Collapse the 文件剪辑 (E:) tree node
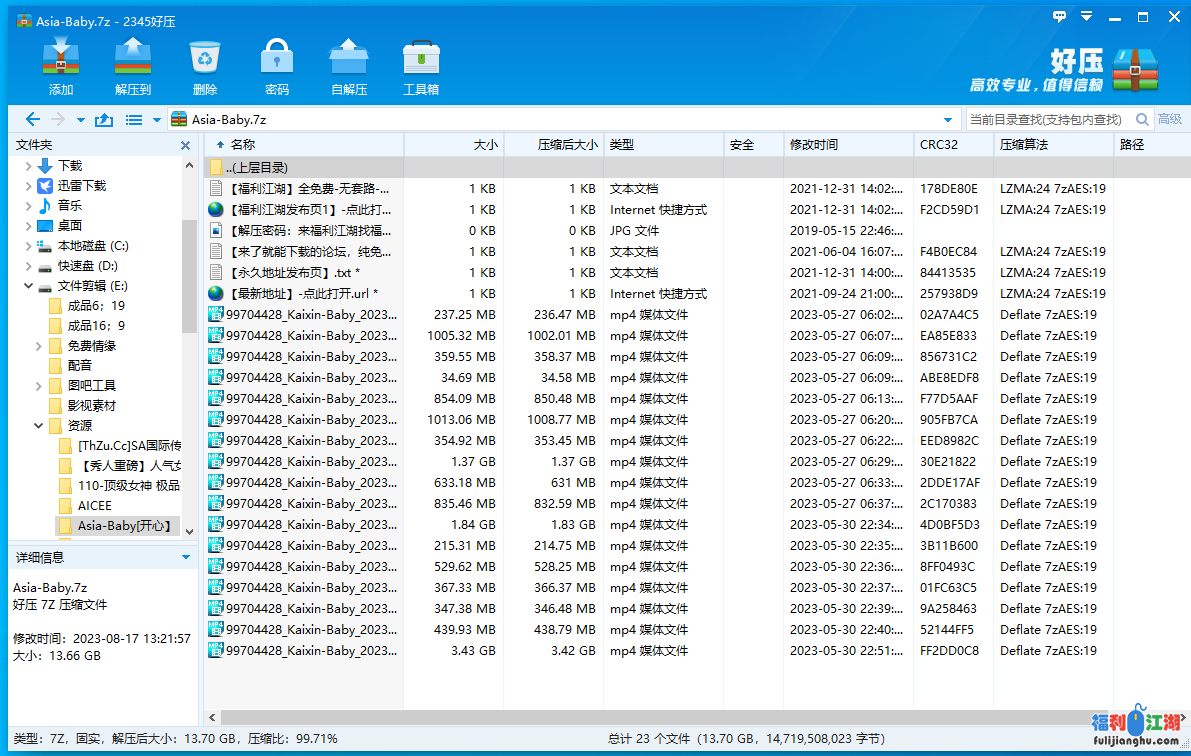 (x=27, y=286)
